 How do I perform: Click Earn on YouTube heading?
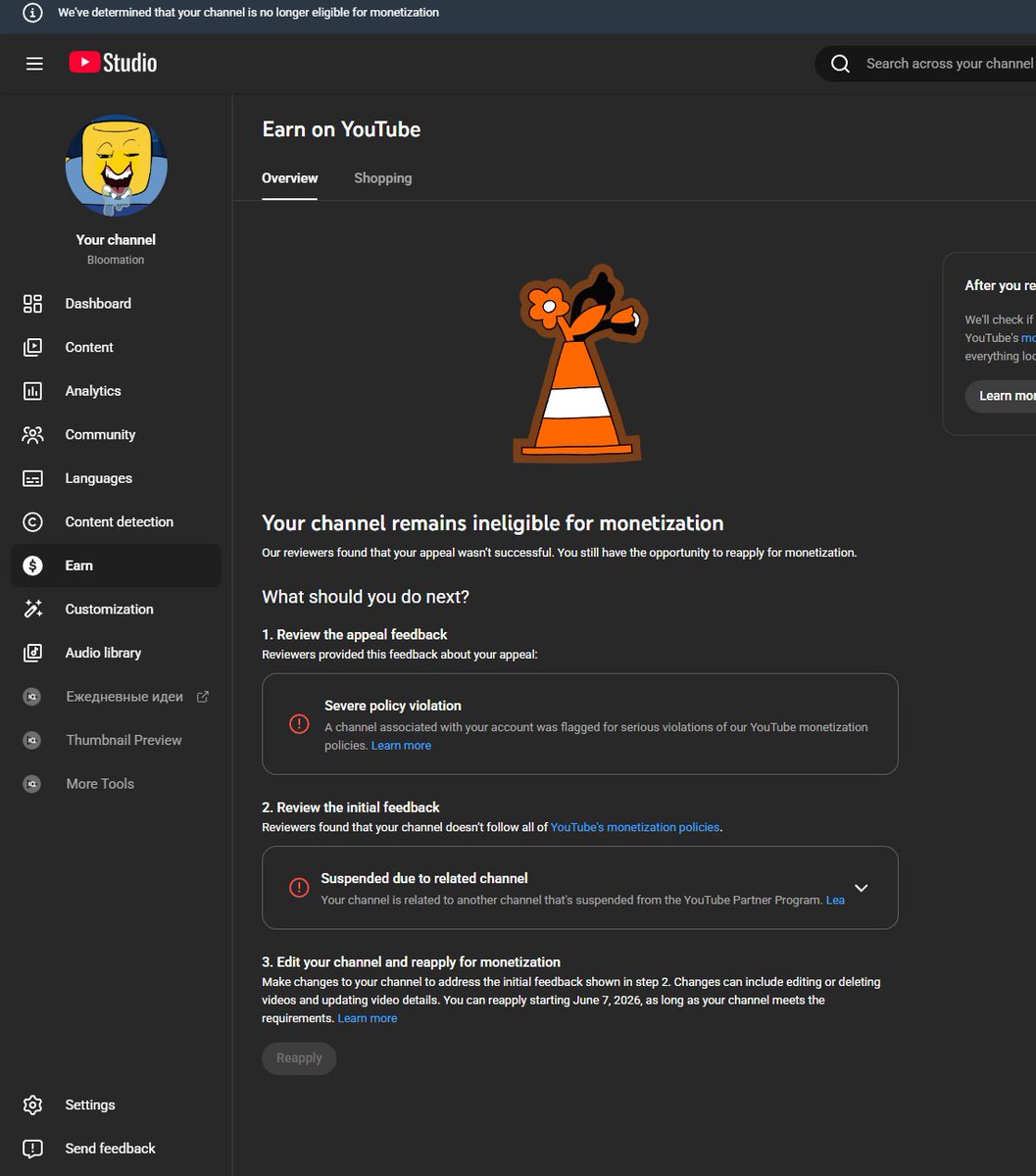click(341, 129)
